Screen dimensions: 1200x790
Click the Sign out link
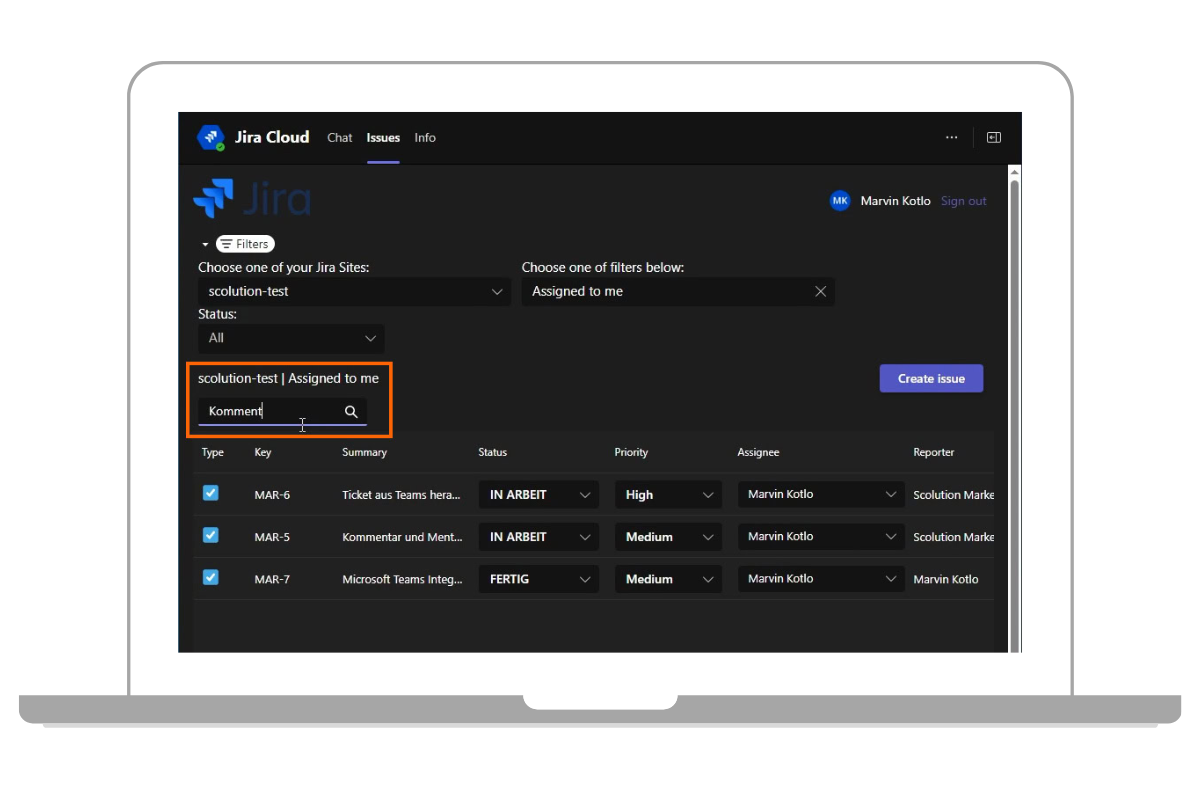[x=963, y=201]
